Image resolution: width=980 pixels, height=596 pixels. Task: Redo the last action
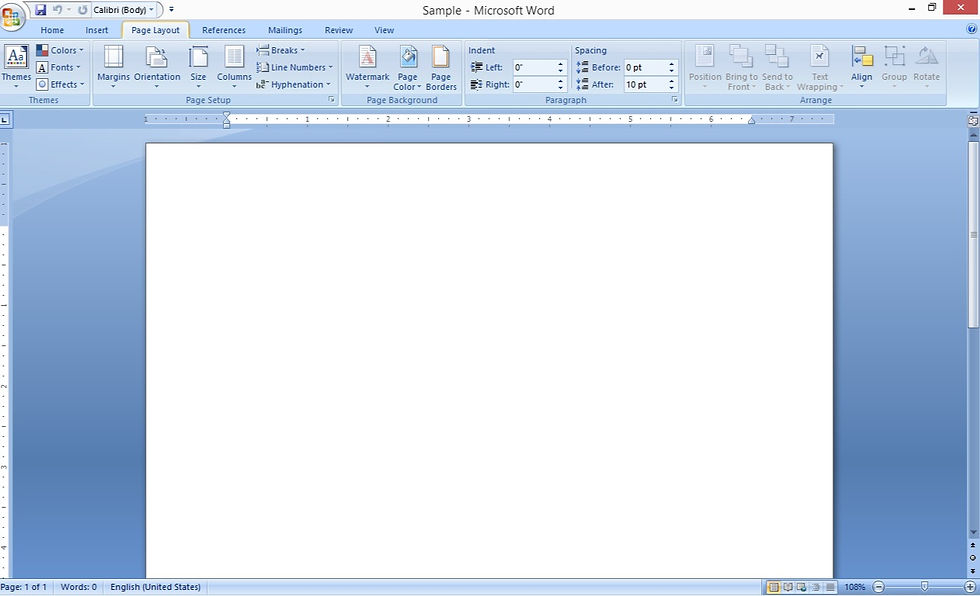[x=82, y=10]
